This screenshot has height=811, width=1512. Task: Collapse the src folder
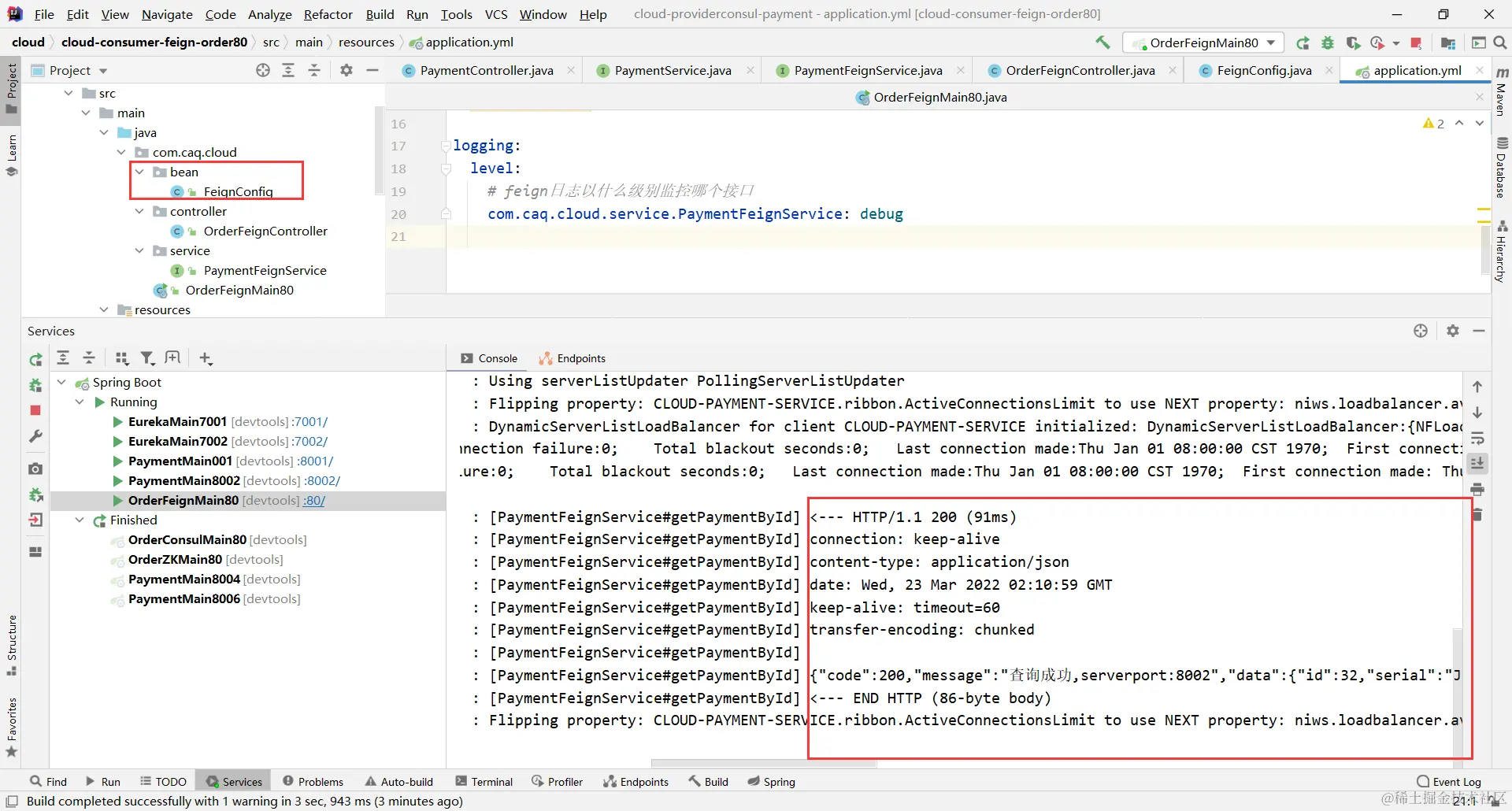pyautogui.click(x=69, y=93)
